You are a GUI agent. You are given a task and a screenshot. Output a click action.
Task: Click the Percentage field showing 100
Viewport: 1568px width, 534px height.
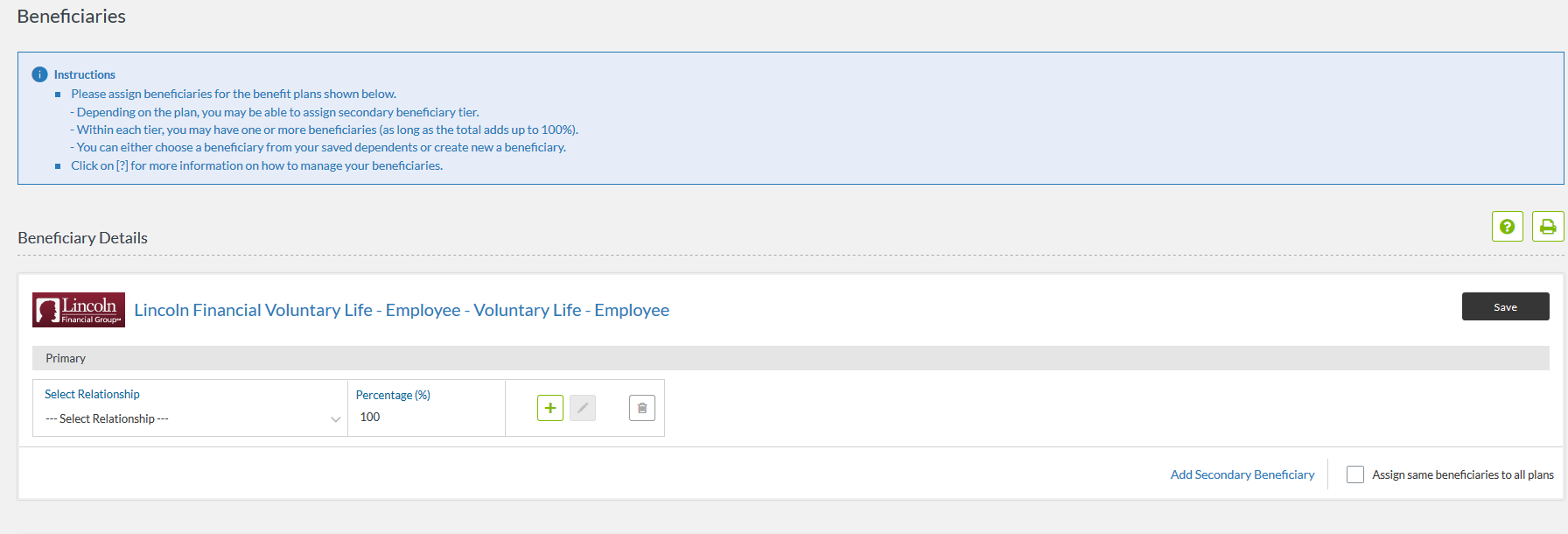pyautogui.click(x=424, y=418)
